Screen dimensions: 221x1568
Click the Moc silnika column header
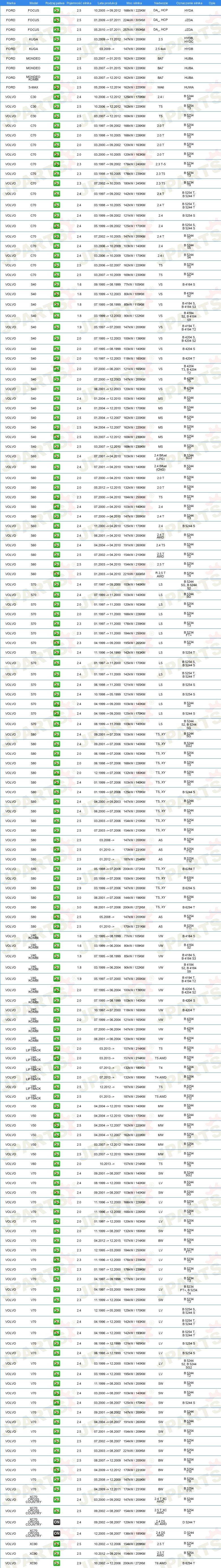(134, 3)
